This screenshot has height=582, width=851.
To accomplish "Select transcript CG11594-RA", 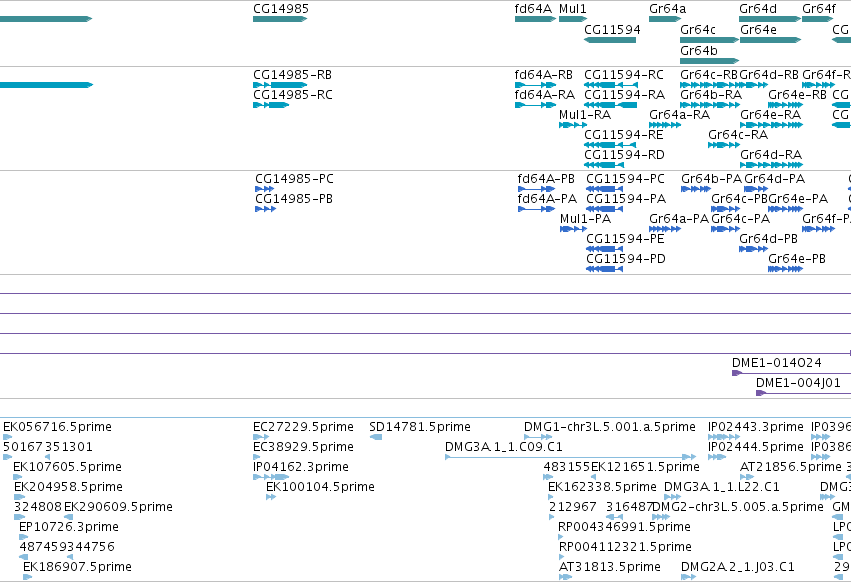I will click(x=611, y=105).
